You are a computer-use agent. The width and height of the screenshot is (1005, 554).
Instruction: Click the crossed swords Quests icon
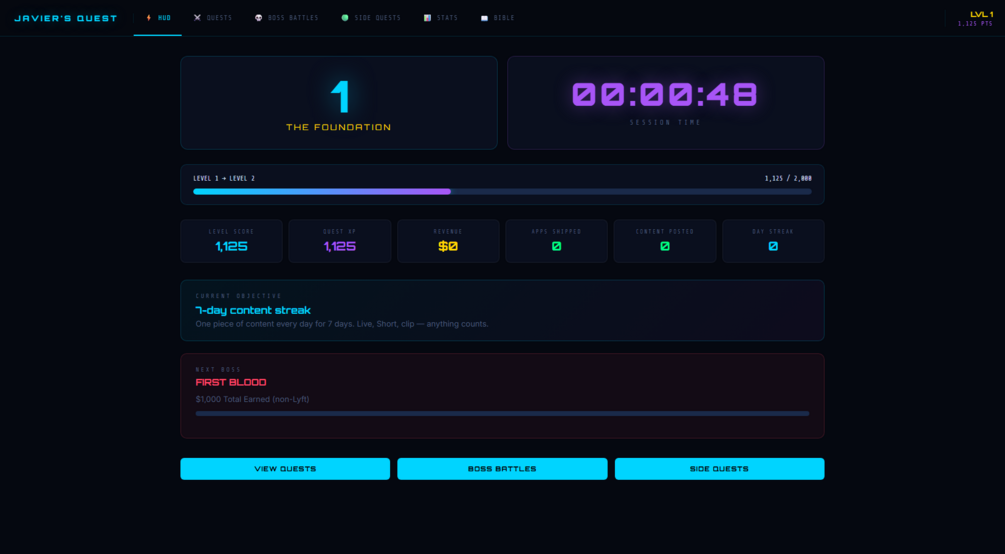(x=197, y=18)
